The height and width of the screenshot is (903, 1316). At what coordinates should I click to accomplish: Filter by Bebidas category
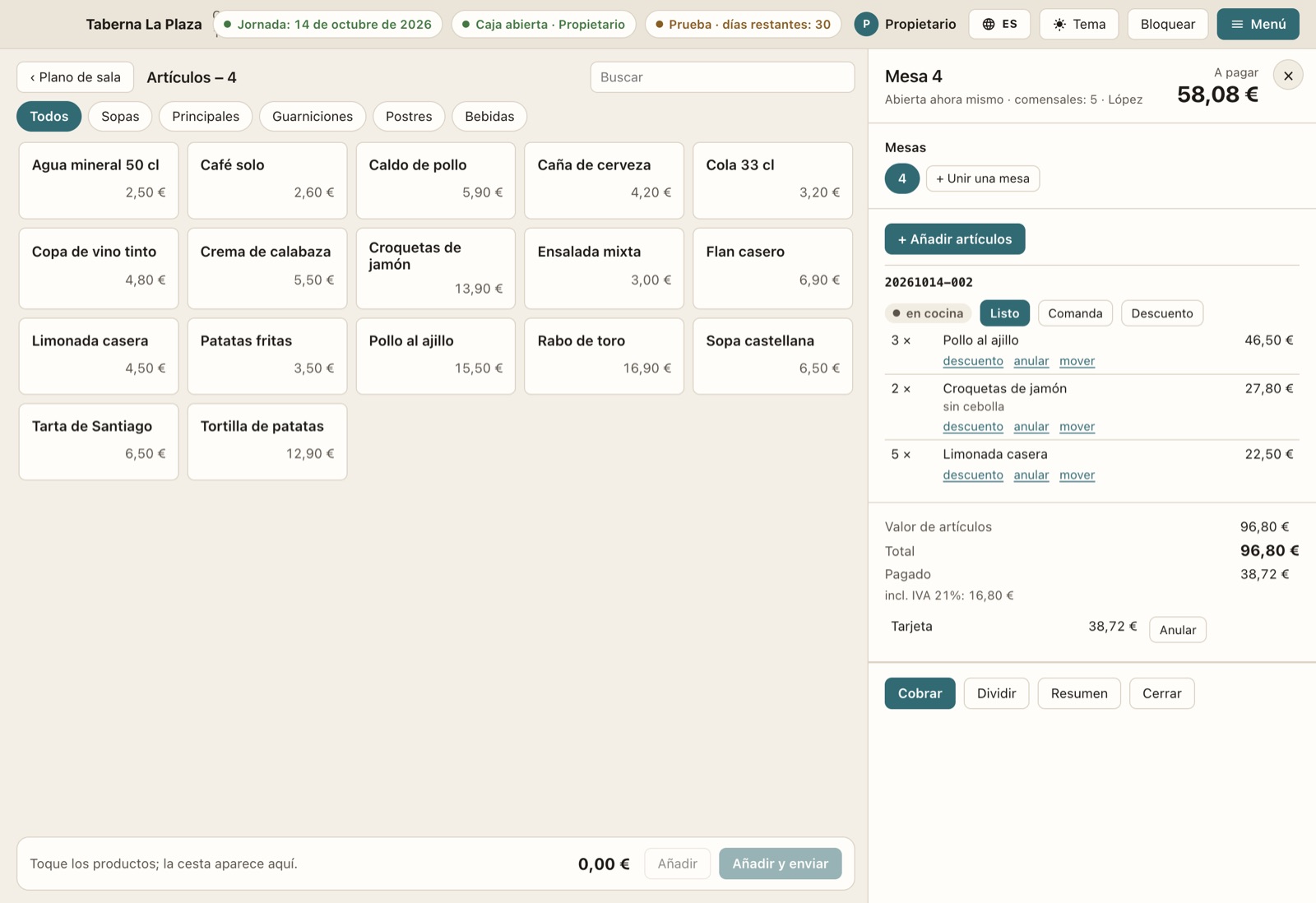point(489,116)
